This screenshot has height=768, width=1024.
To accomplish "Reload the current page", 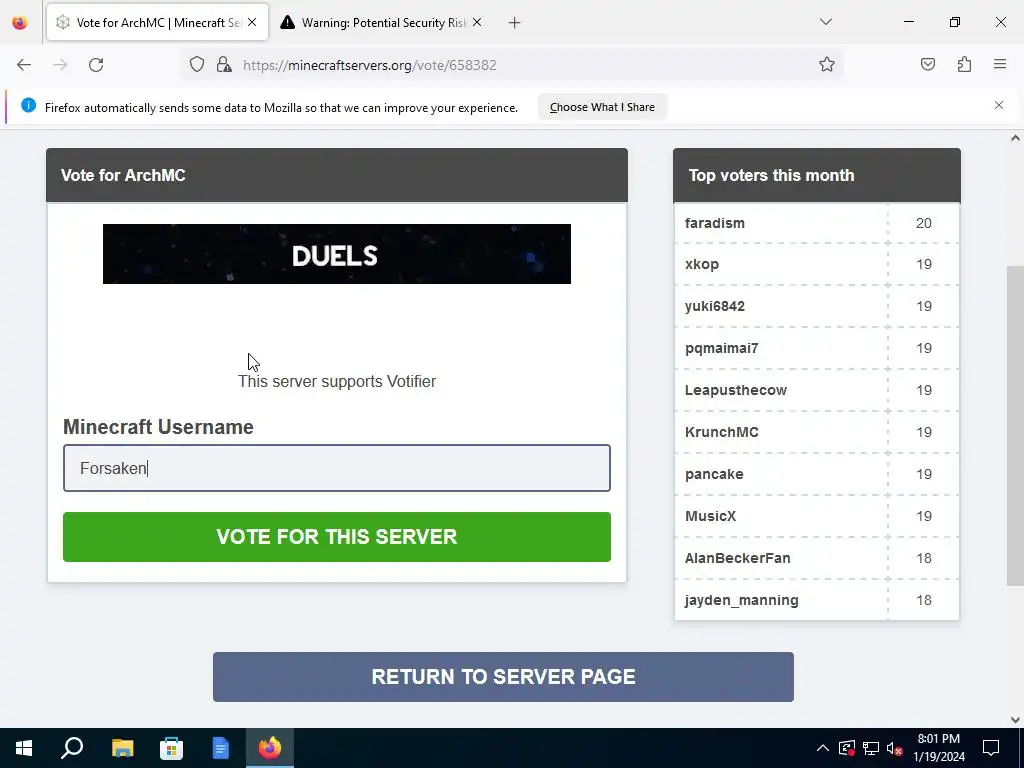I will click(96, 65).
